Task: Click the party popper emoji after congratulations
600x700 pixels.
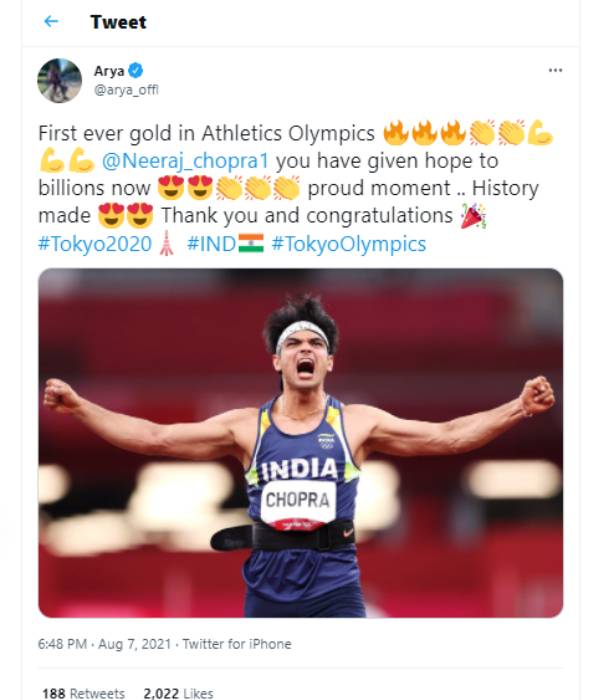Action: click(473, 216)
